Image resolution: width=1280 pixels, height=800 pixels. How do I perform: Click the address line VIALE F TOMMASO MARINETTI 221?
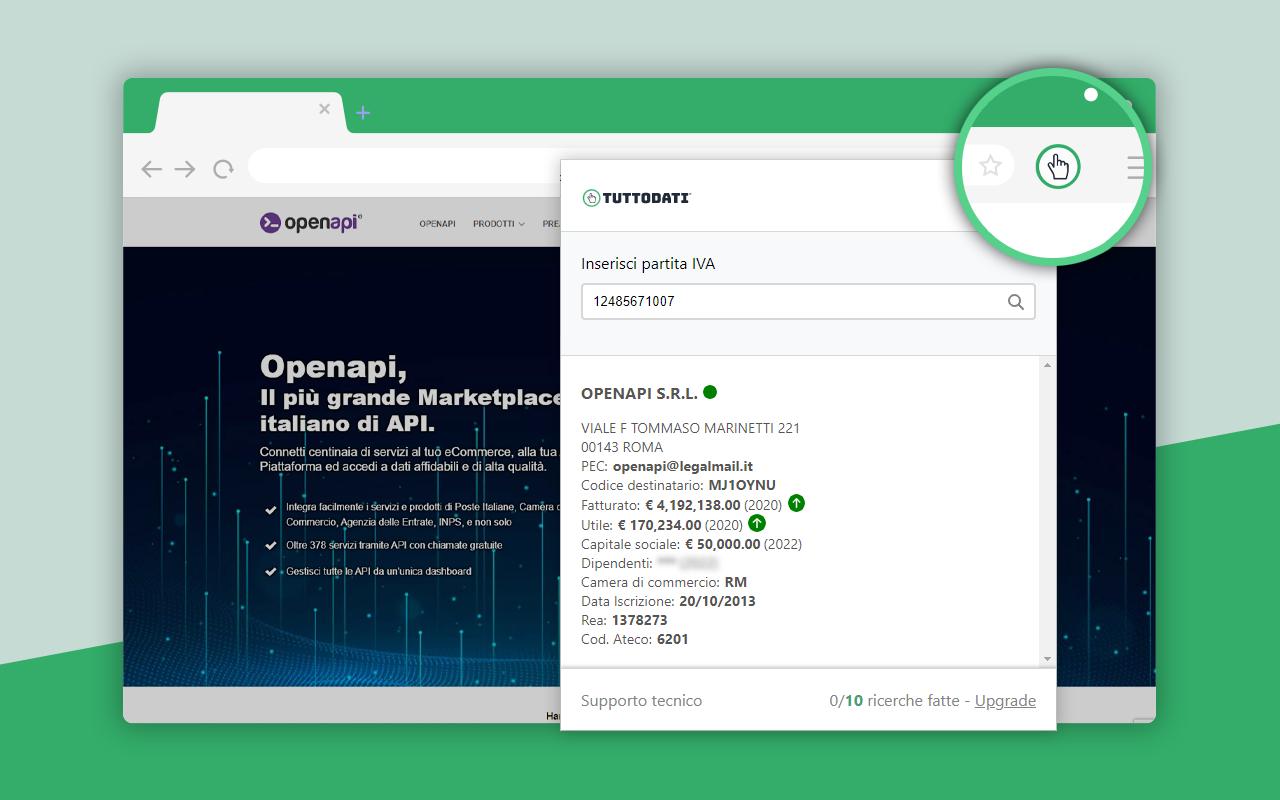(690, 428)
